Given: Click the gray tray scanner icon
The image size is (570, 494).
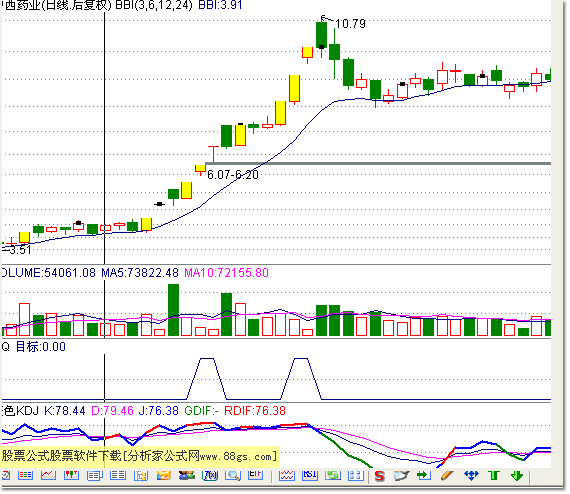Looking at the screenshot, I should pos(402,477).
